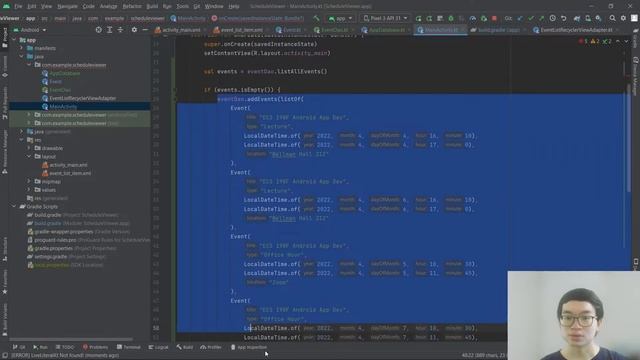Click the project panel horizontal scrollbar
640x360 pixels.
[71, 339]
